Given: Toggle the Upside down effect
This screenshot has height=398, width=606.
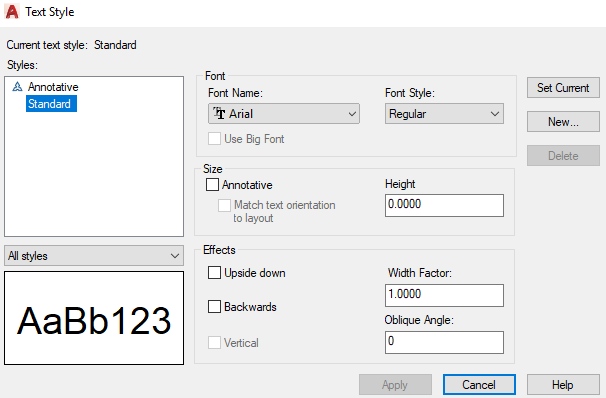Looking at the screenshot, I should point(214,272).
